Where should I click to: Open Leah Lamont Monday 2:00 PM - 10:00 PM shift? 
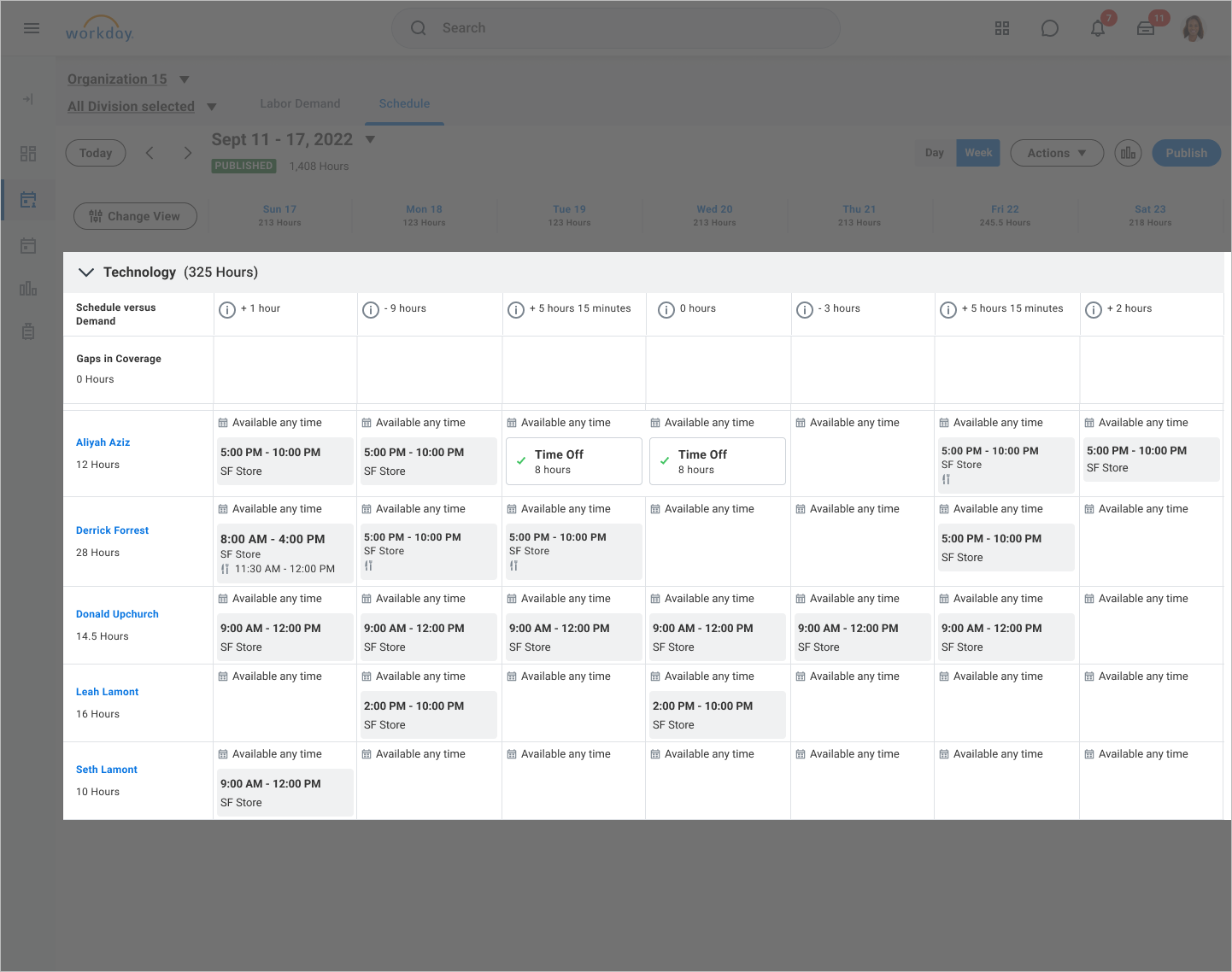point(429,715)
